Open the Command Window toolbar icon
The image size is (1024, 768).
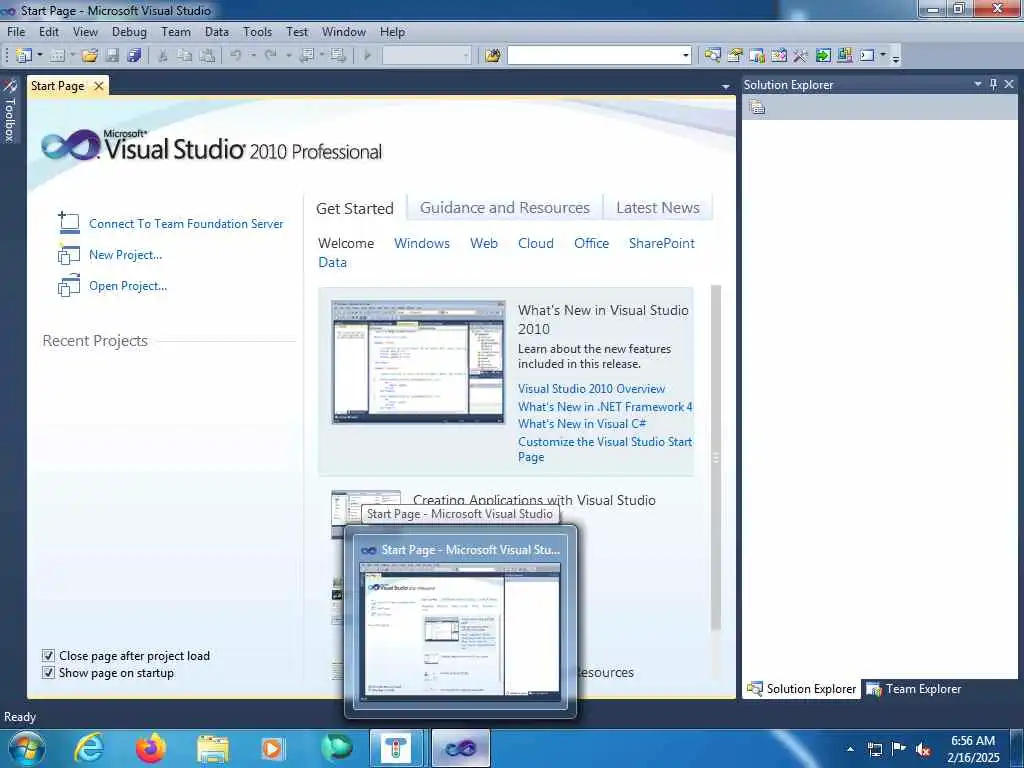tap(867, 56)
